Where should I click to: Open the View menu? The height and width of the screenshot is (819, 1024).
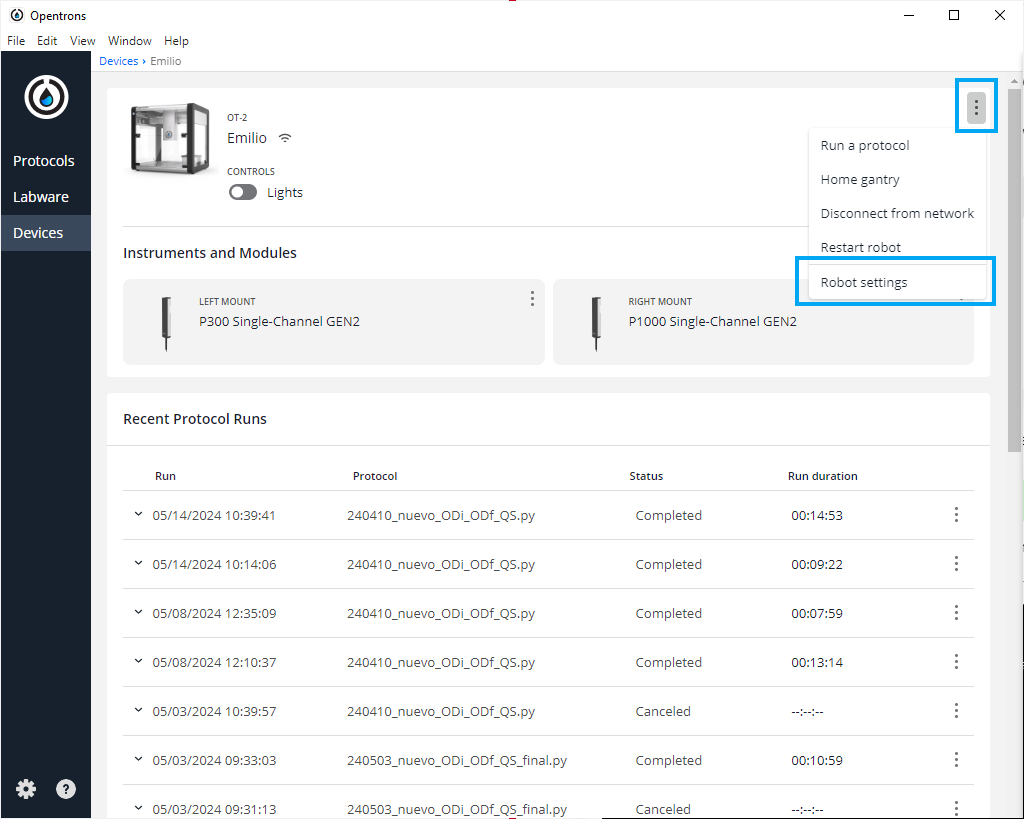(x=82, y=40)
